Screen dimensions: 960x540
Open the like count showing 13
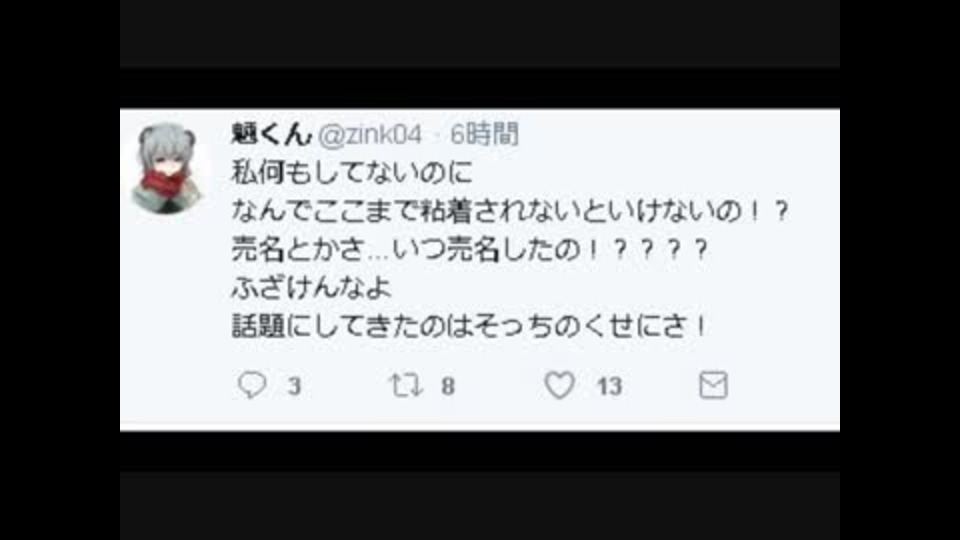pos(609,386)
